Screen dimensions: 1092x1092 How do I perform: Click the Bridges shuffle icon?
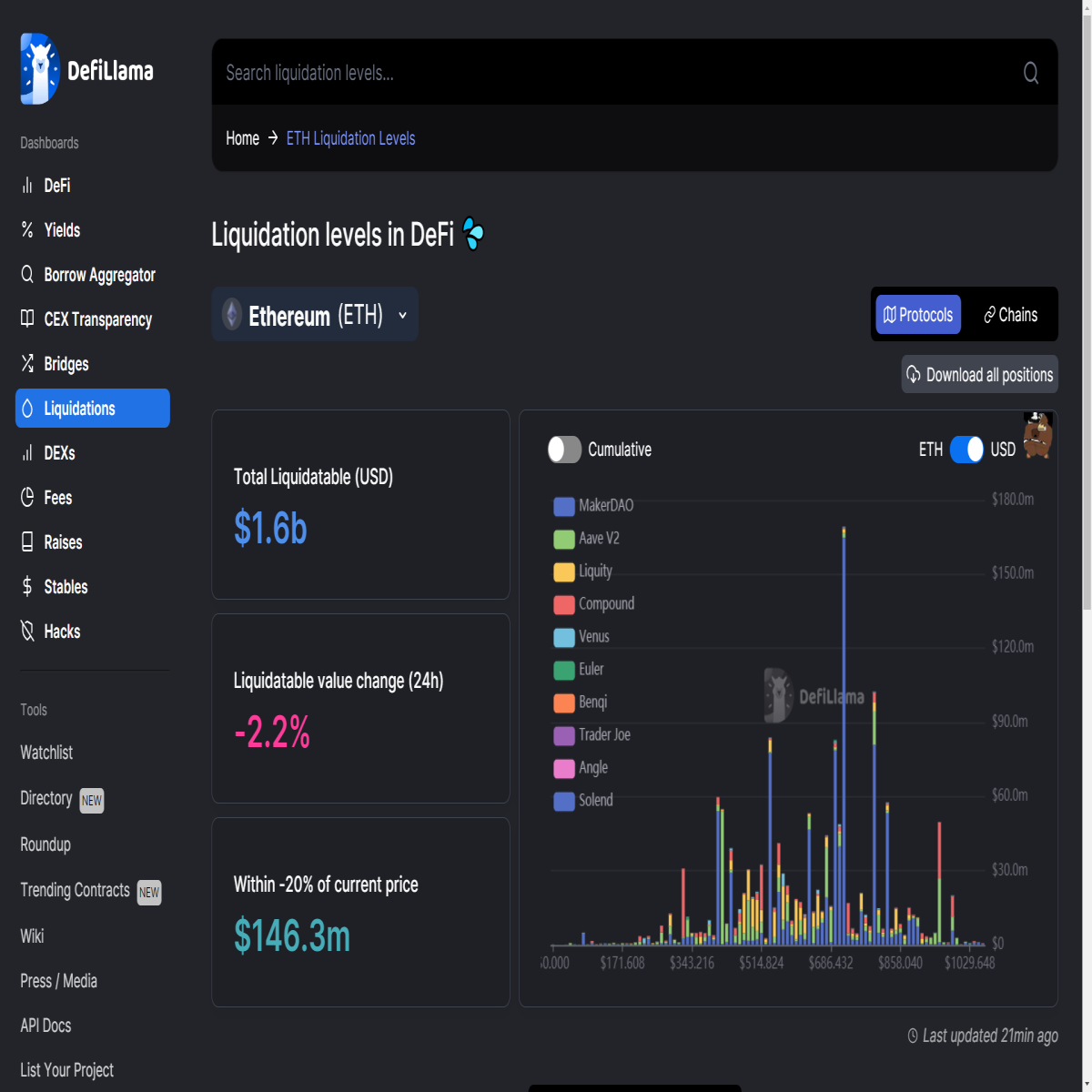(27, 364)
